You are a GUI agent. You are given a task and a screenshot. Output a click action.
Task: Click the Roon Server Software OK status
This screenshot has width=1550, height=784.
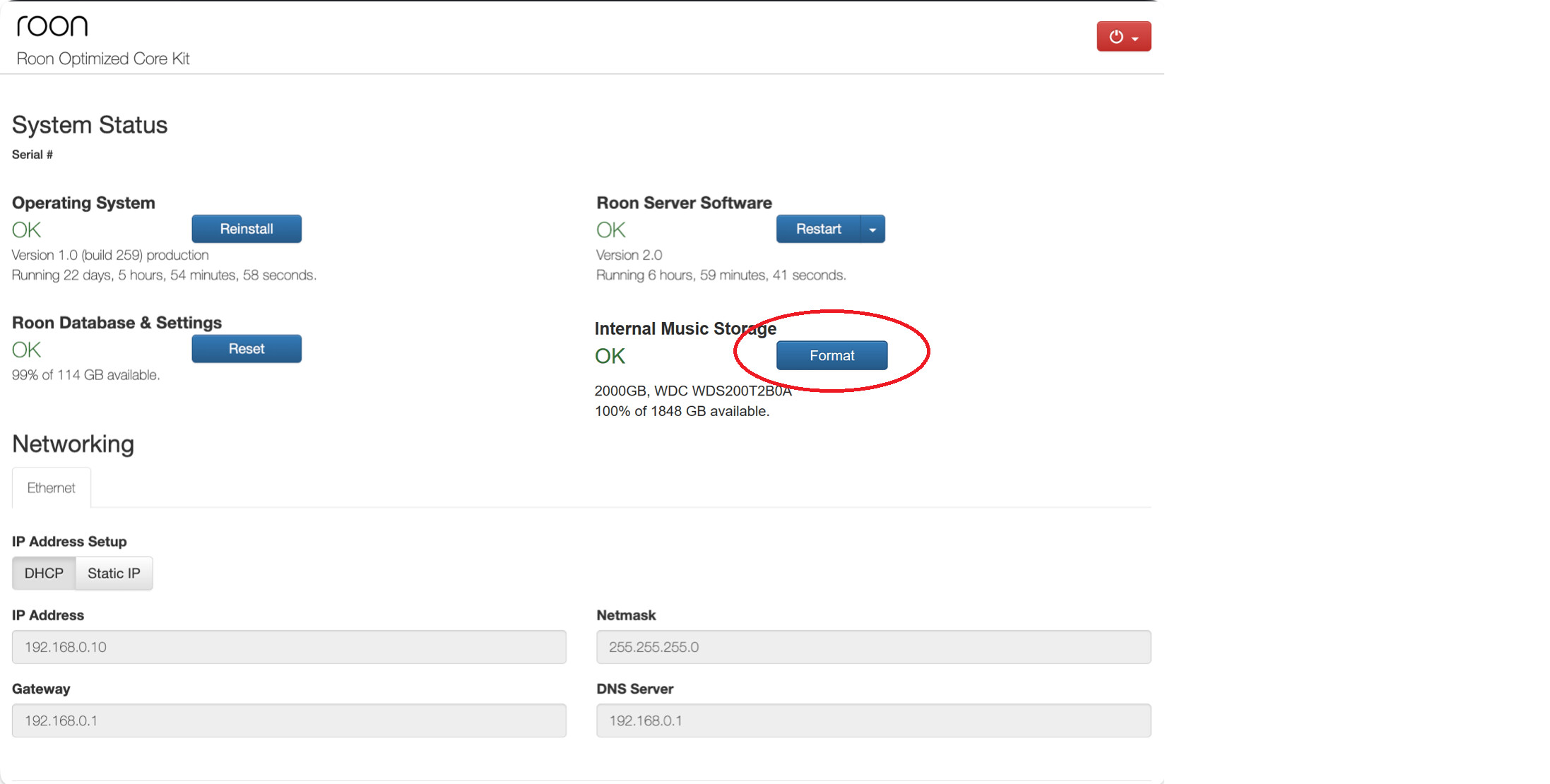610,230
